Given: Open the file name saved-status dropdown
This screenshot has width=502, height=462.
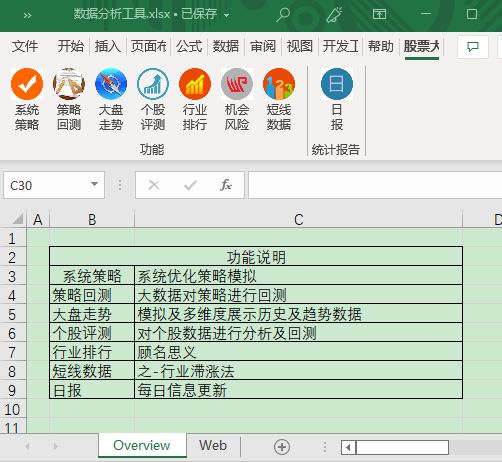Looking at the screenshot, I should point(226,15).
